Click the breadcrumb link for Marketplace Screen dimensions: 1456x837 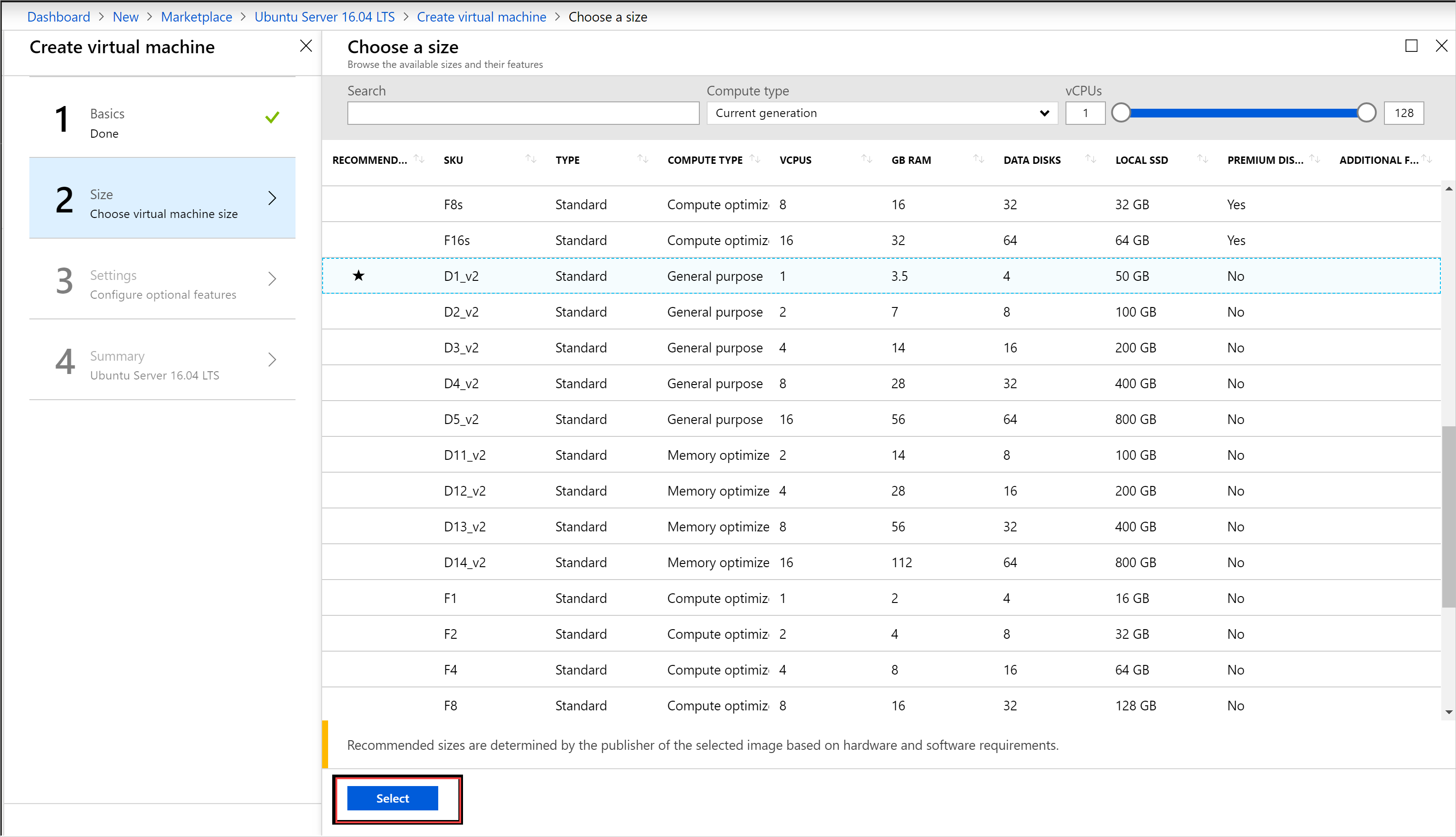click(193, 15)
